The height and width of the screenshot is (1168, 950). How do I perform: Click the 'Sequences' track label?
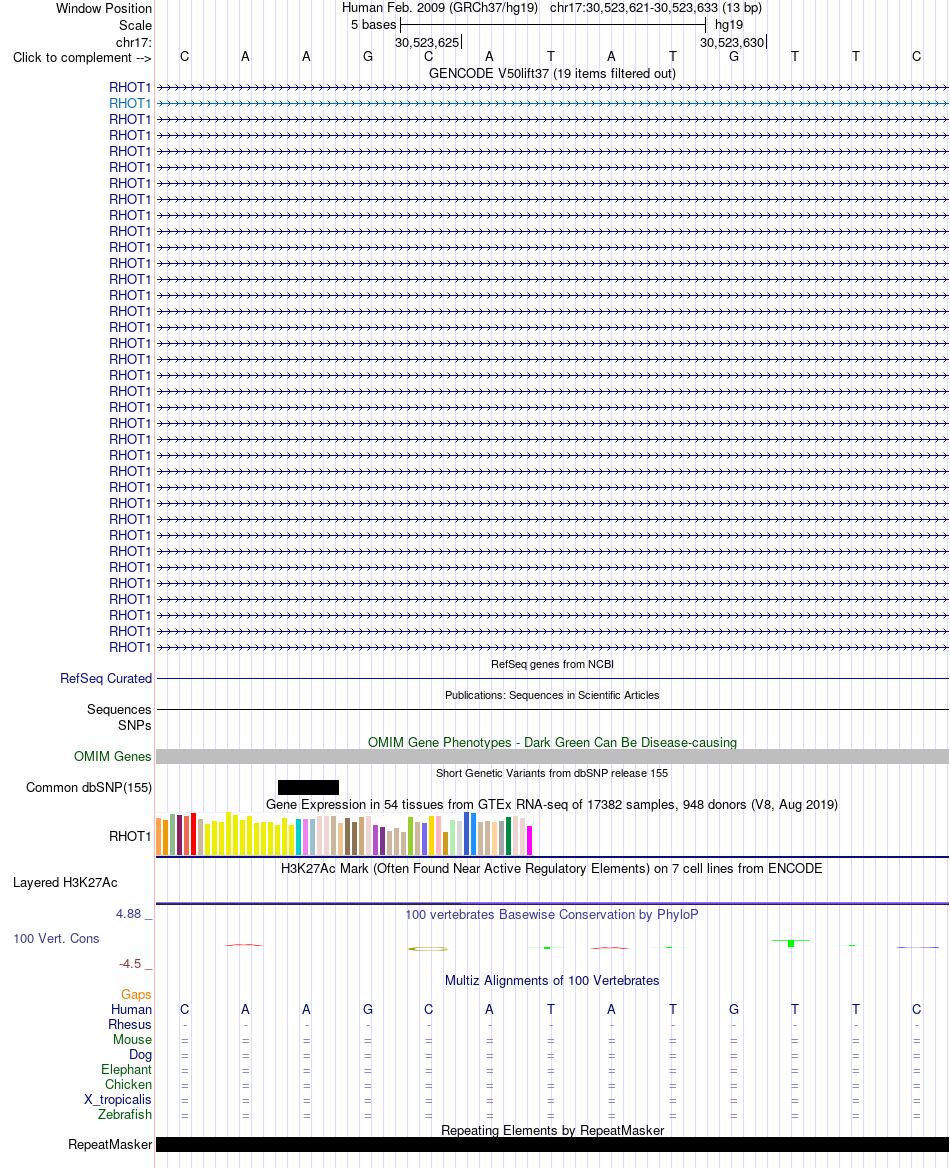[119, 710]
